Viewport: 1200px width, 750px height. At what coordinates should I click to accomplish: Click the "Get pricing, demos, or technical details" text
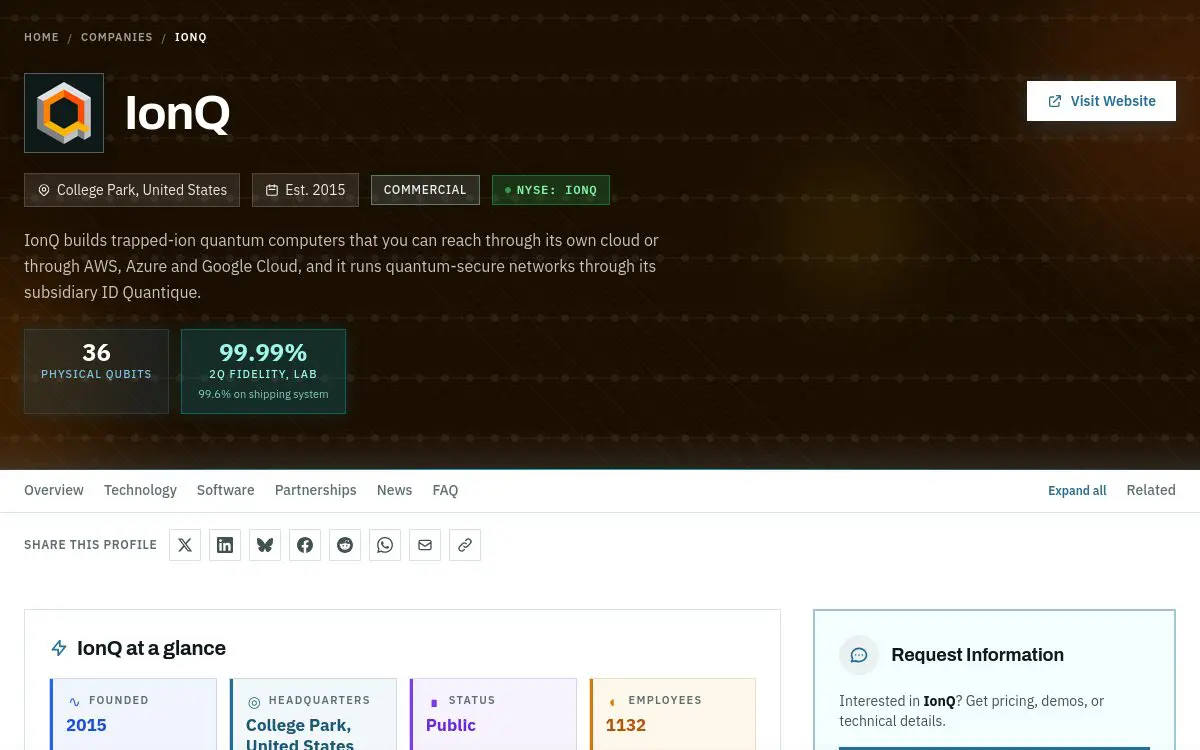970,711
